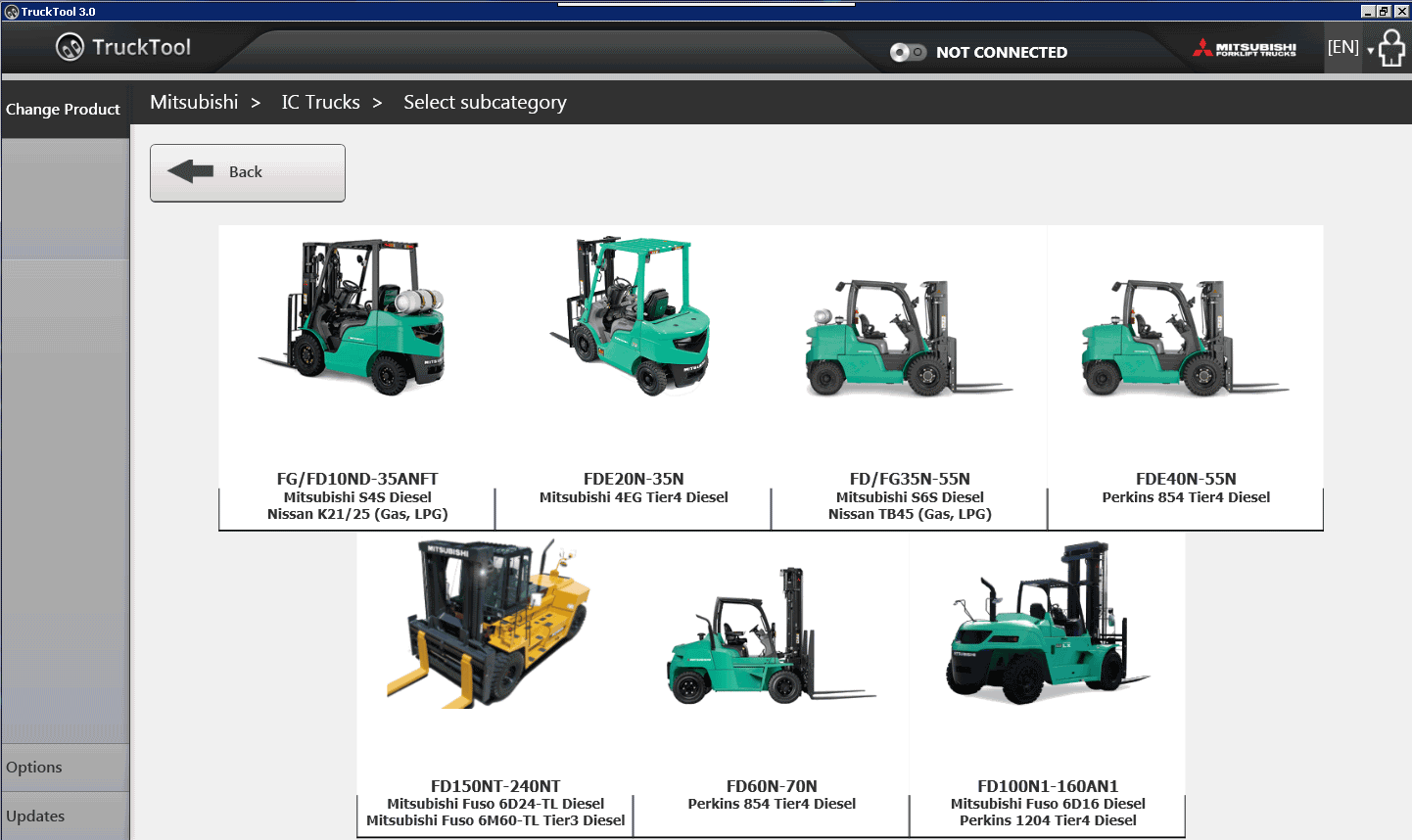The height and width of the screenshot is (840, 1412).
Task: Click Perkins 854 Tier4 Diesel under FD60N-70N
Action: 772,804
